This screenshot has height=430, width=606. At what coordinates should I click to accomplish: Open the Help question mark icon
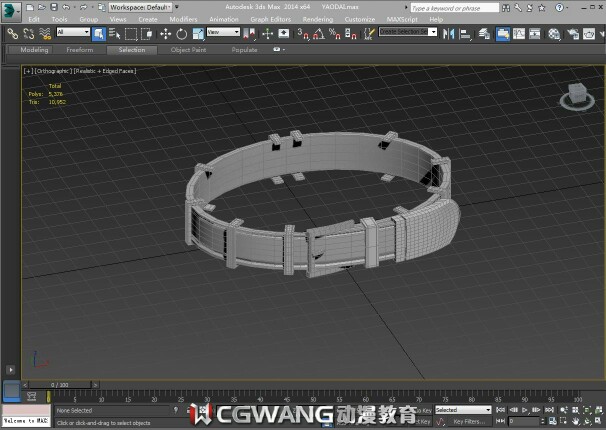tap(559, 7)
